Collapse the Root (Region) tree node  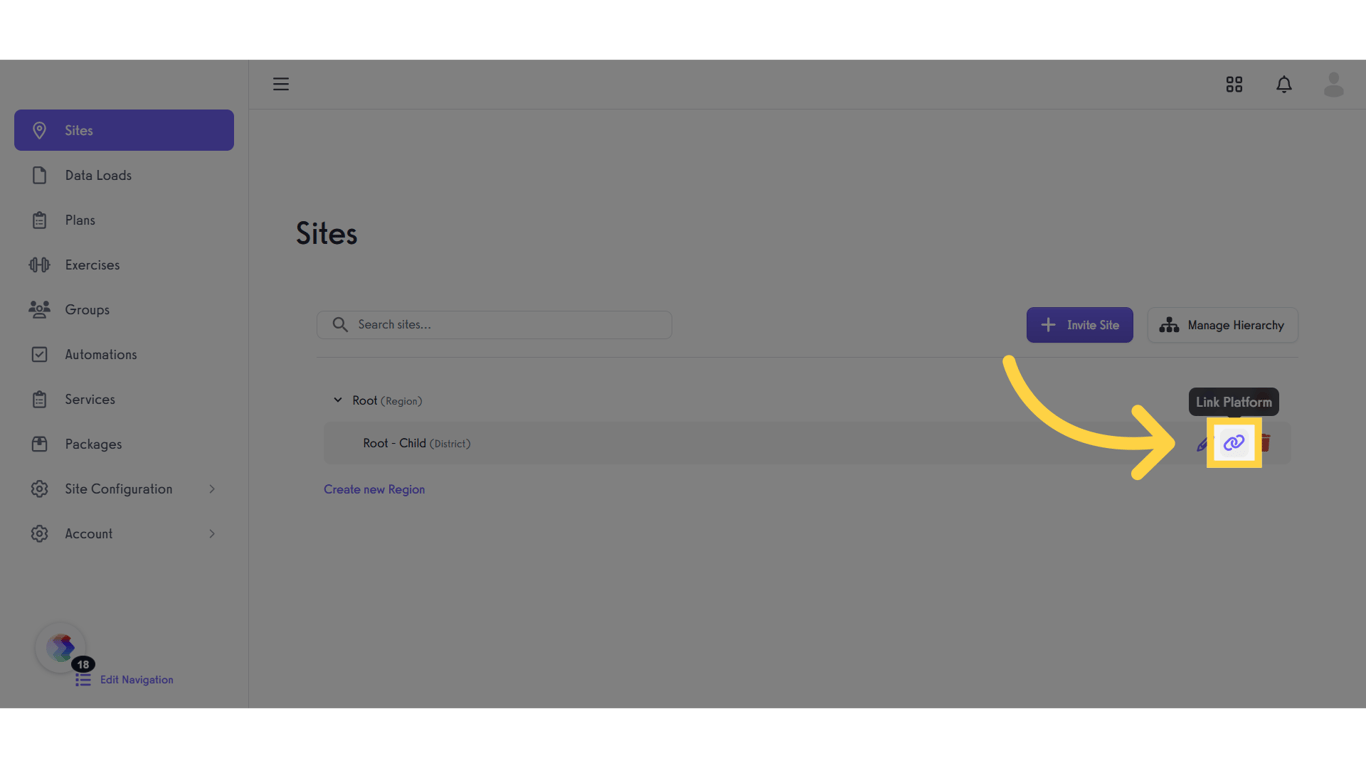pyautogui.click(x=338, y=399)
